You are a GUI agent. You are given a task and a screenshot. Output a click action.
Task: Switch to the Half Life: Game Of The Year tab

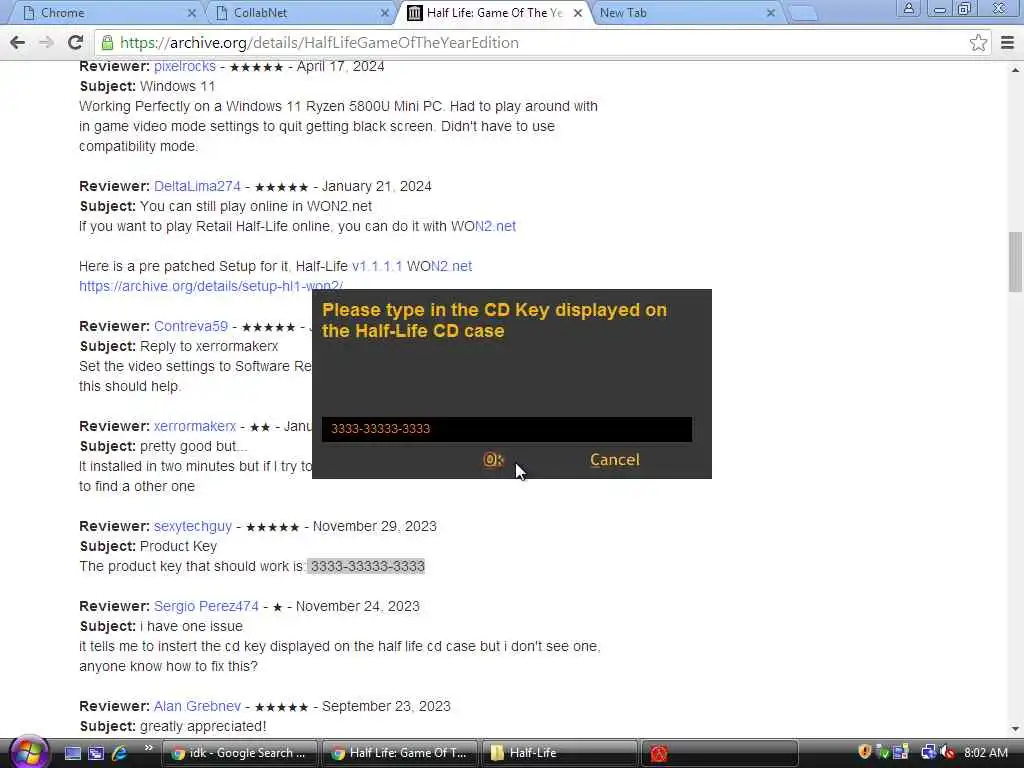tap(494, 13)
